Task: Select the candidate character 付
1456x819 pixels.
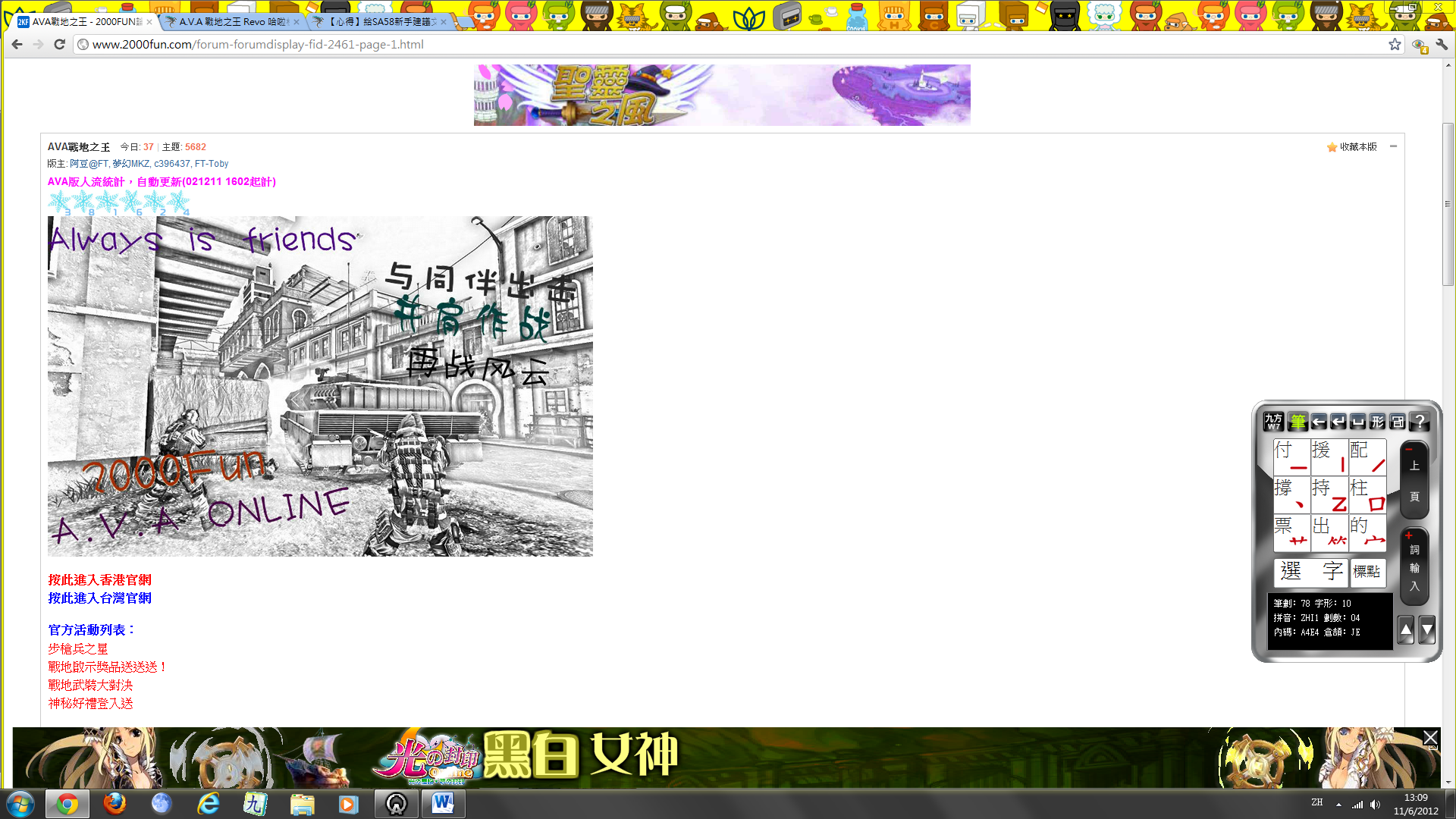Action: point(1291,457)
